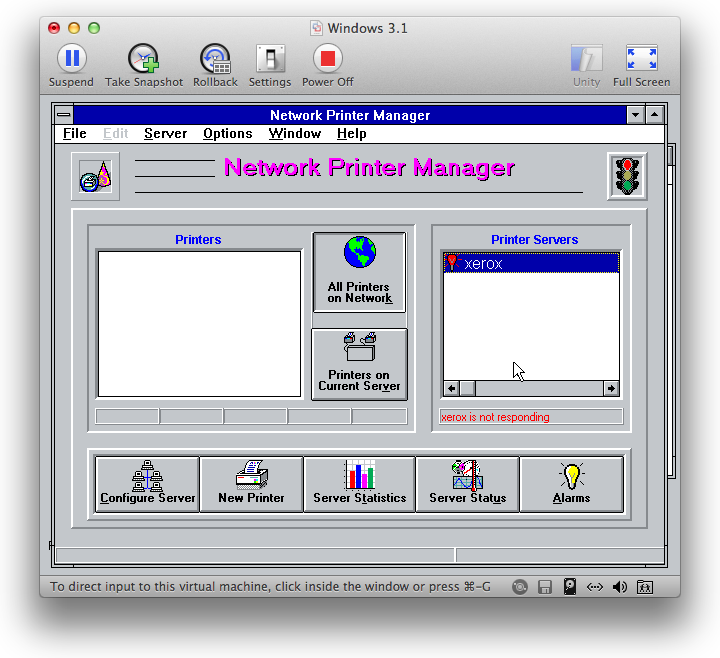Image resolution: width=720 pixels, height=658 pixels.
Task: Click inside the empty Printers list box
Action: click(199, 324)
